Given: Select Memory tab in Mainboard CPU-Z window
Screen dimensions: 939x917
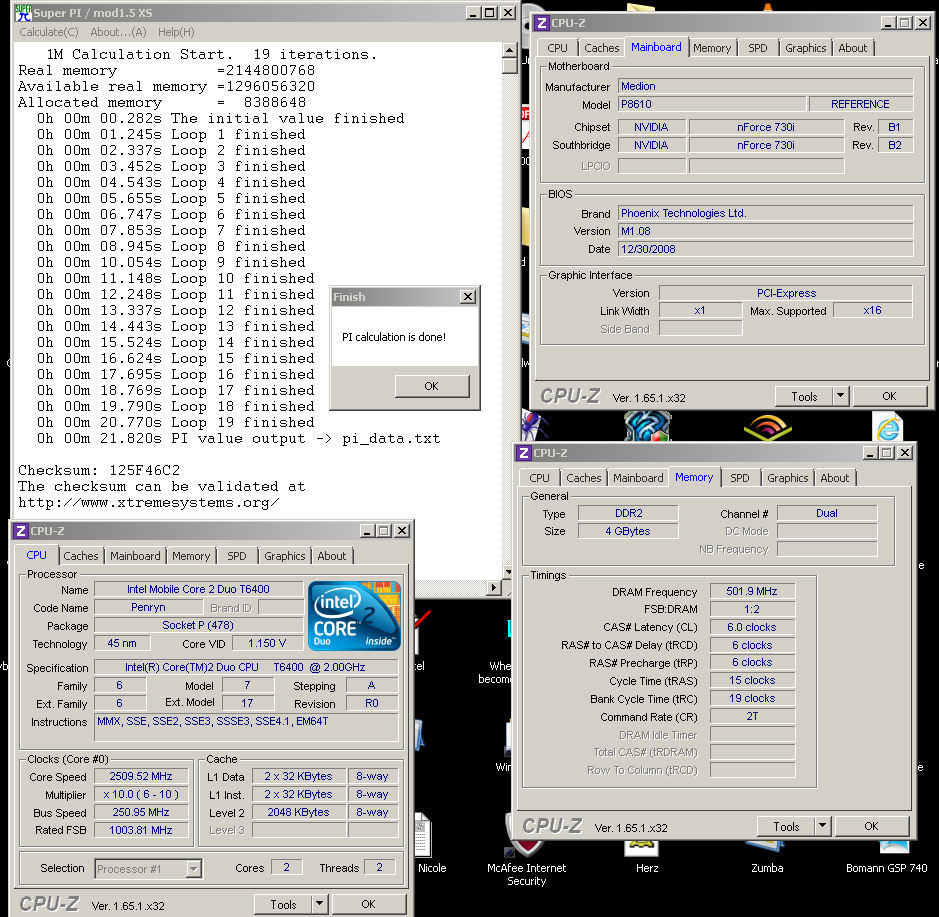Looking at the screenshot, I should click(x=712, y=48).
